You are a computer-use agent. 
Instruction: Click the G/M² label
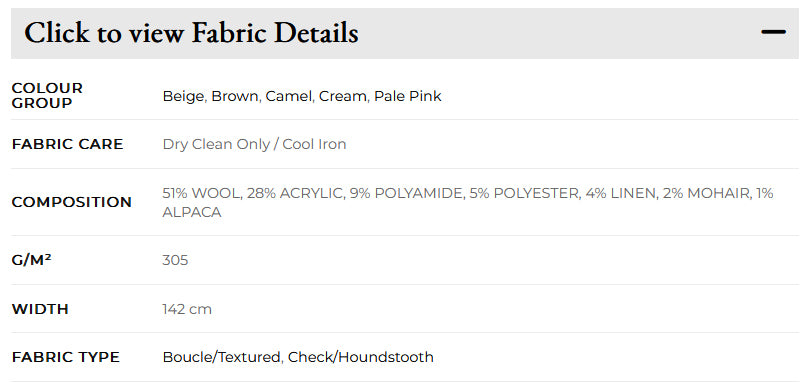pyautogui.click(x=31, y=259)
